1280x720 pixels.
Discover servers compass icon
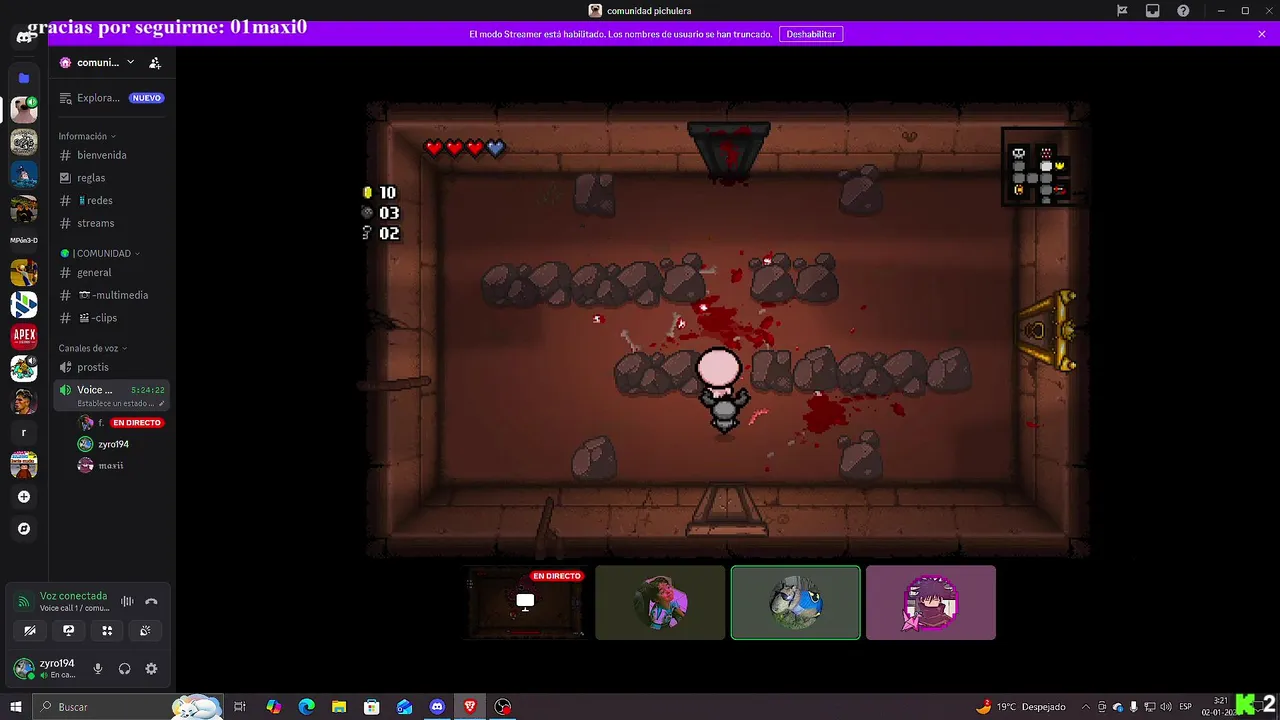pos(24,529)
